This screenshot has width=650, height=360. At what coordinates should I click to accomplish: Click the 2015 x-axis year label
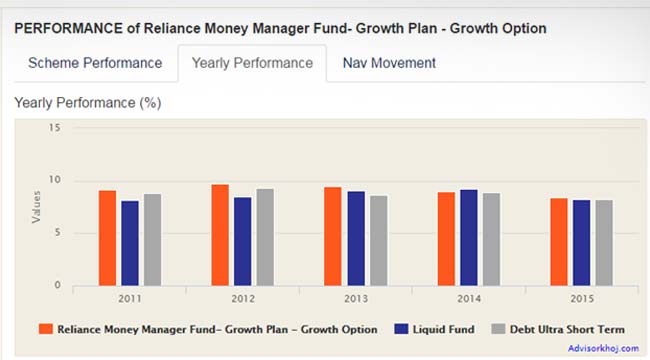point(582,299)
